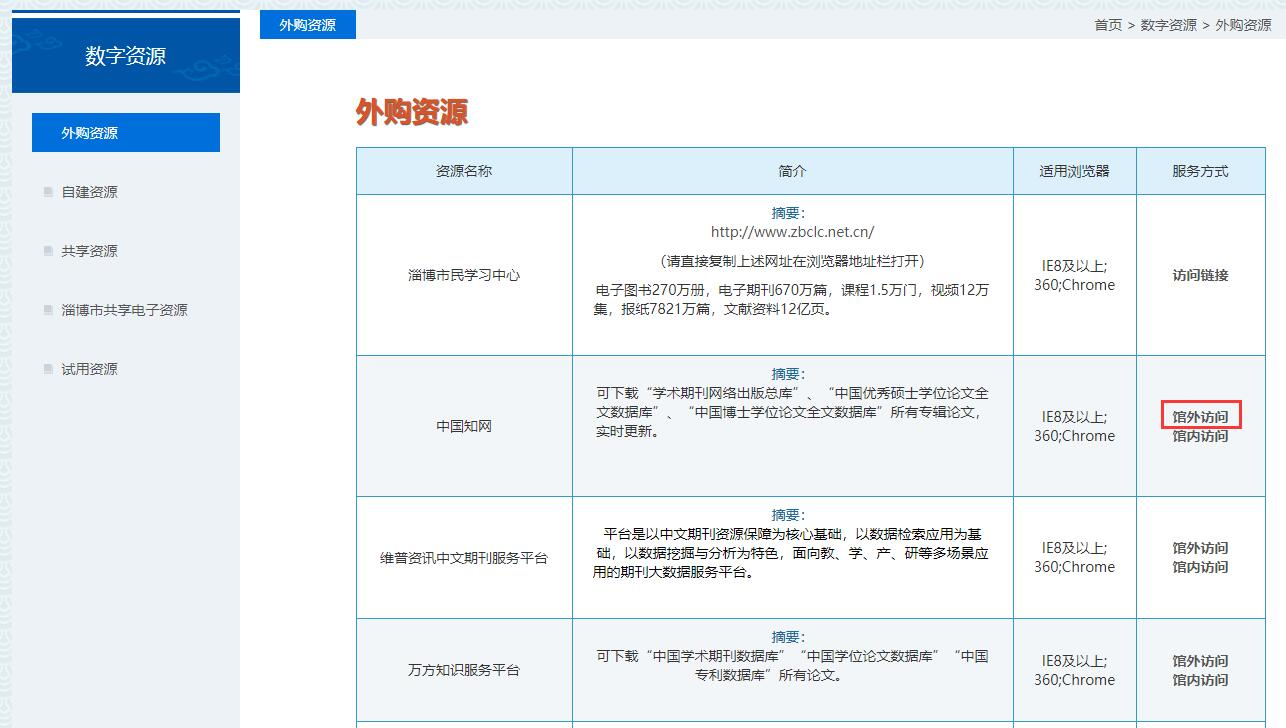Click the 数字资源 breadcrumb link
This screenshot has width=1286, height=728.
[1169, 25]
